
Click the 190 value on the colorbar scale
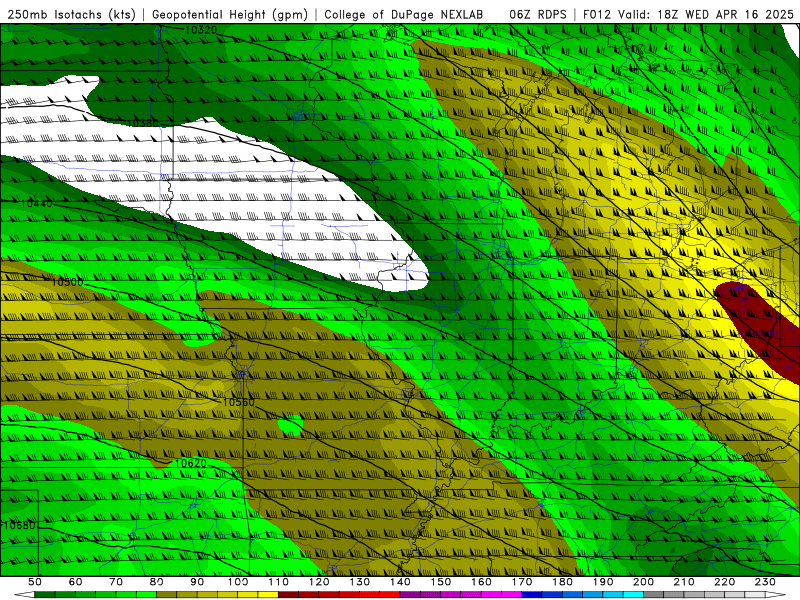tap(603, 582)
